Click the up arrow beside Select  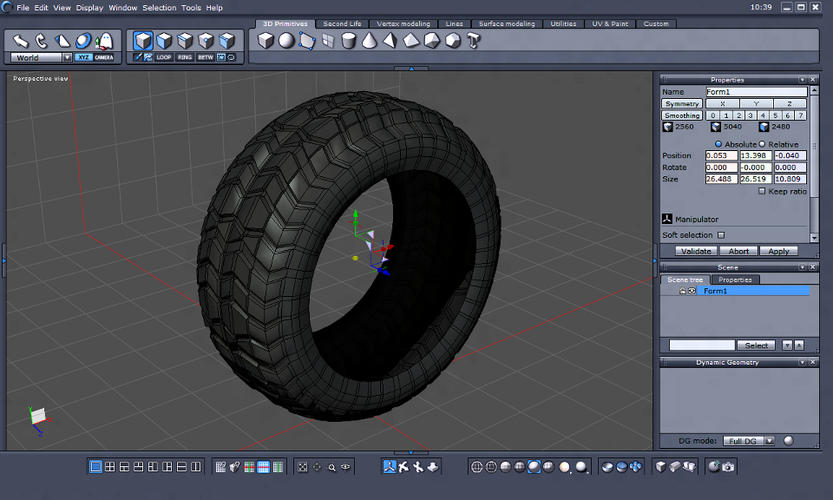click(x=798, y=345)
